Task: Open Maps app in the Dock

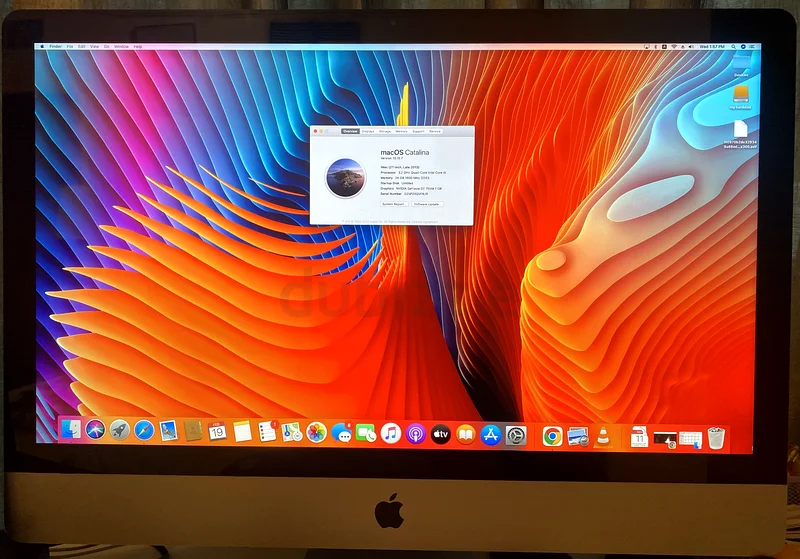Action: [292, 433]
